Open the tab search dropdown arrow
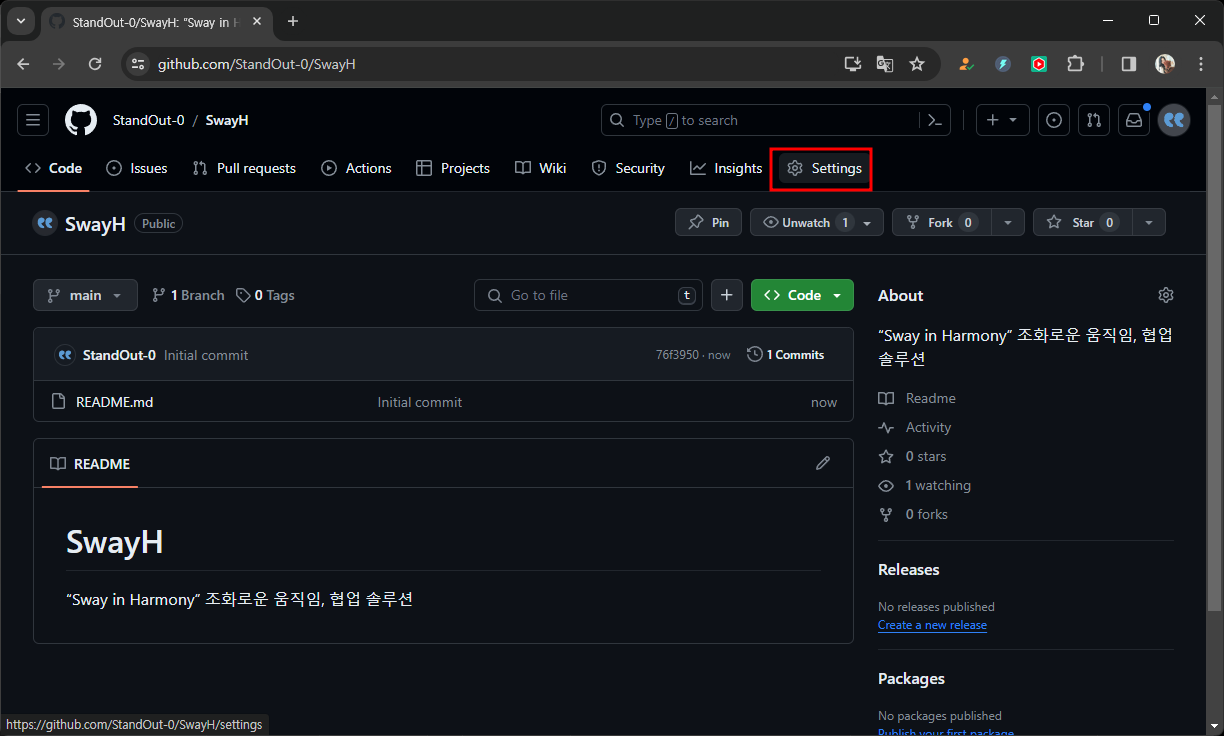The width and height of the screenshot is (1224, 736). [20, 21]
